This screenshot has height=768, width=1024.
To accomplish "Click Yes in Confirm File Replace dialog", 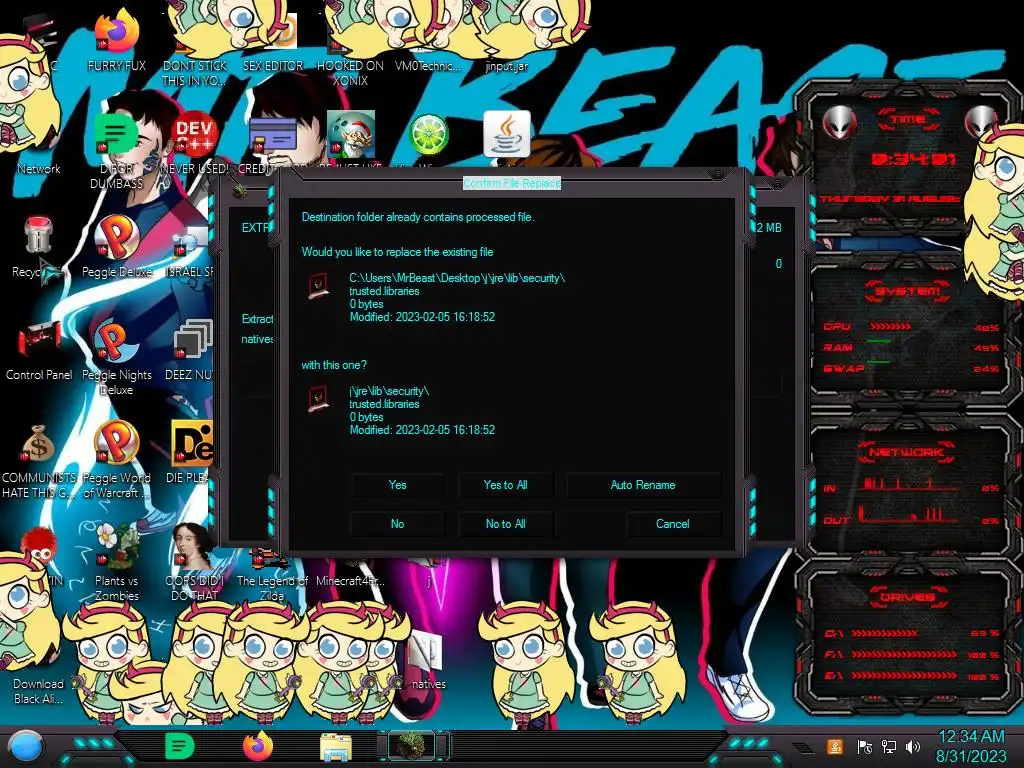I will tap(397, 485).
